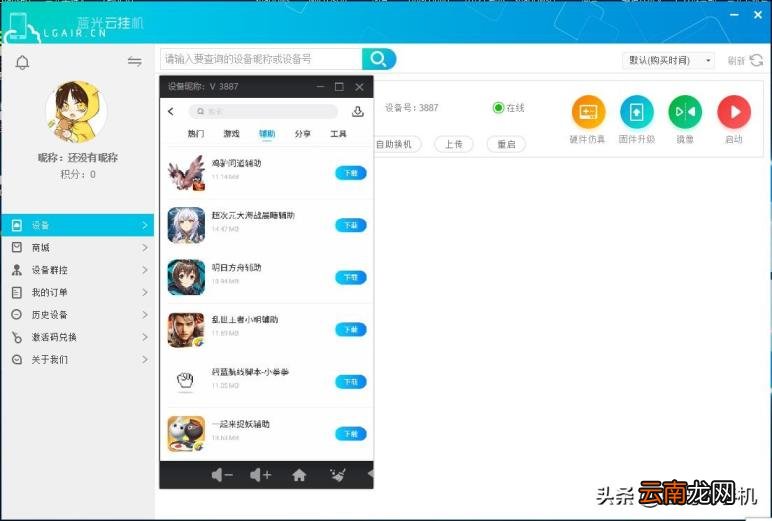Click the search box inside device window
The height and width of the screenshot is (521, 772).
coord(263,111)
